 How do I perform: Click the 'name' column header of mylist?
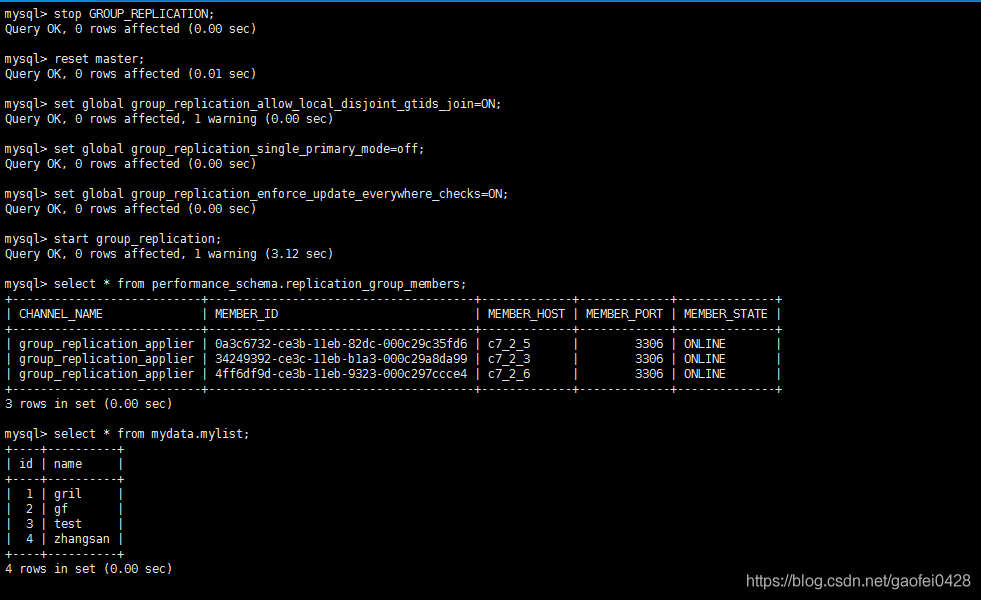68,464
